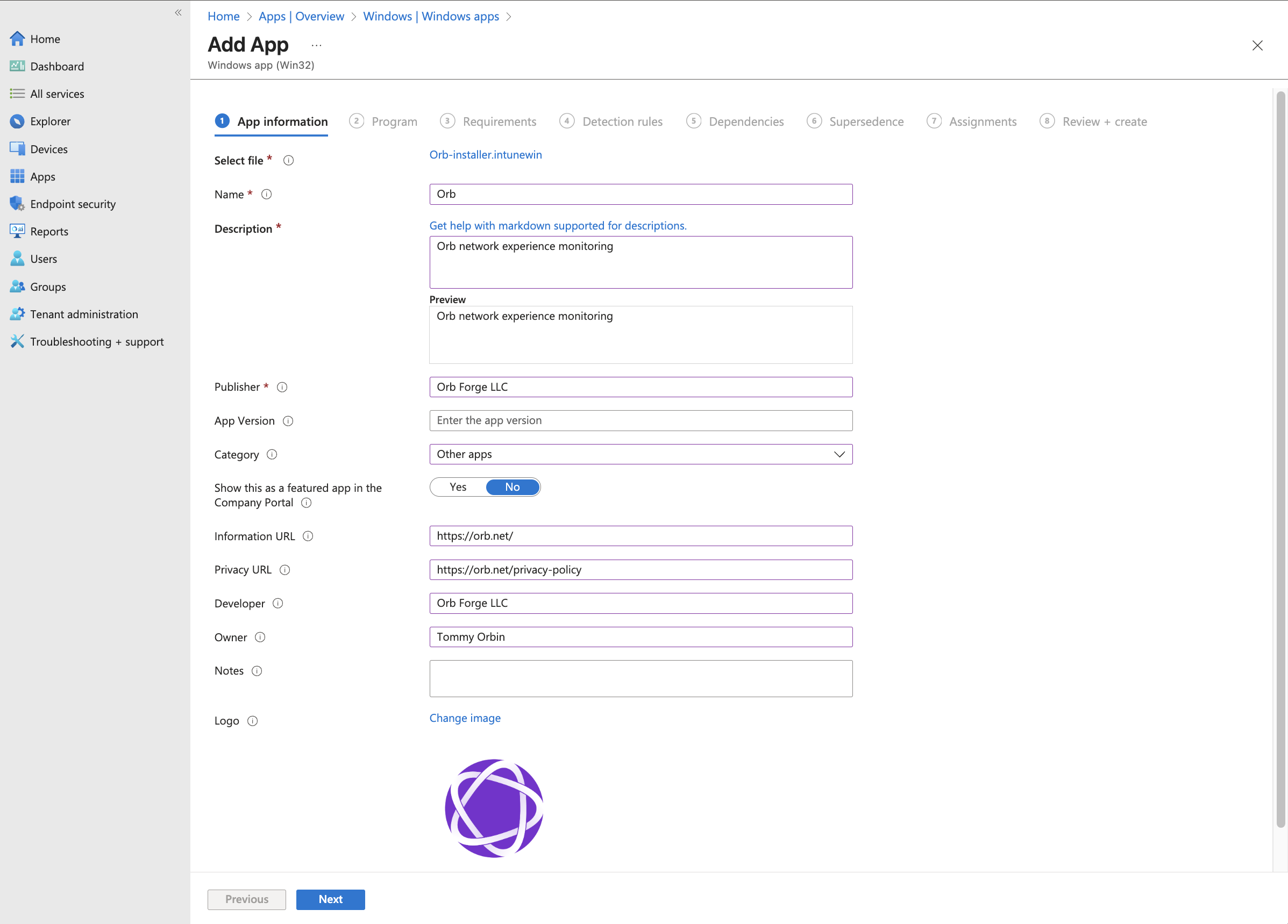Expand the Category dropdown showing Other apps
Screen dimensions: 1288x924
[x=640, y=454]
